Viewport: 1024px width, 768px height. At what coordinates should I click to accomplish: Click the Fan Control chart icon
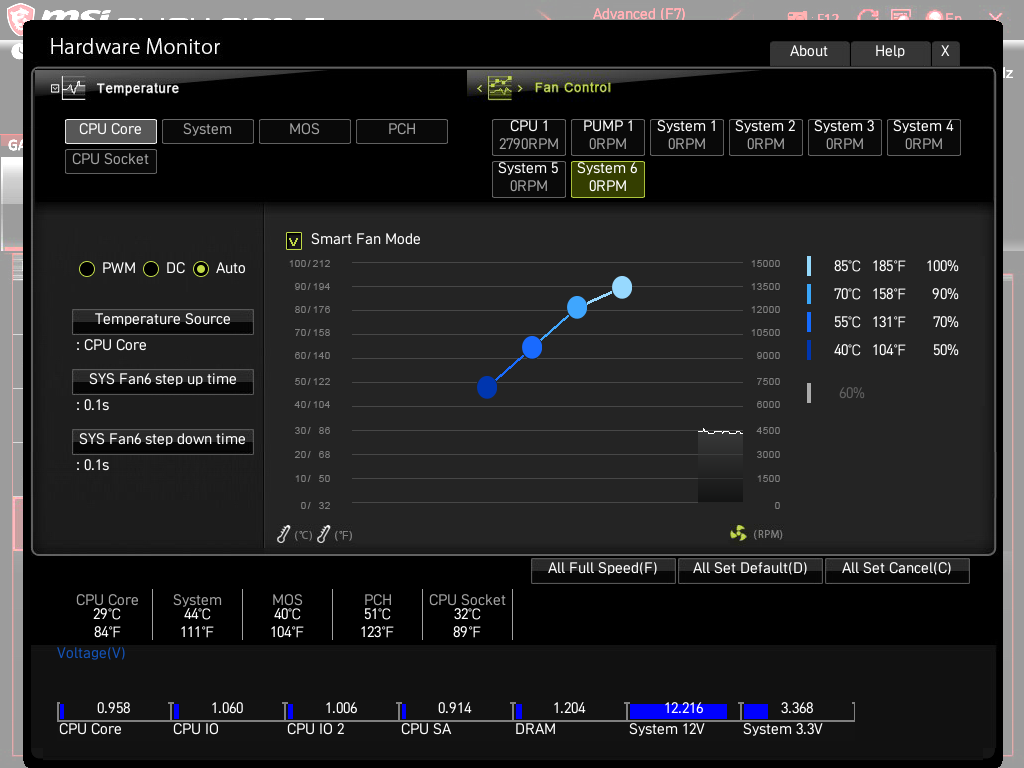pos(499,88)
